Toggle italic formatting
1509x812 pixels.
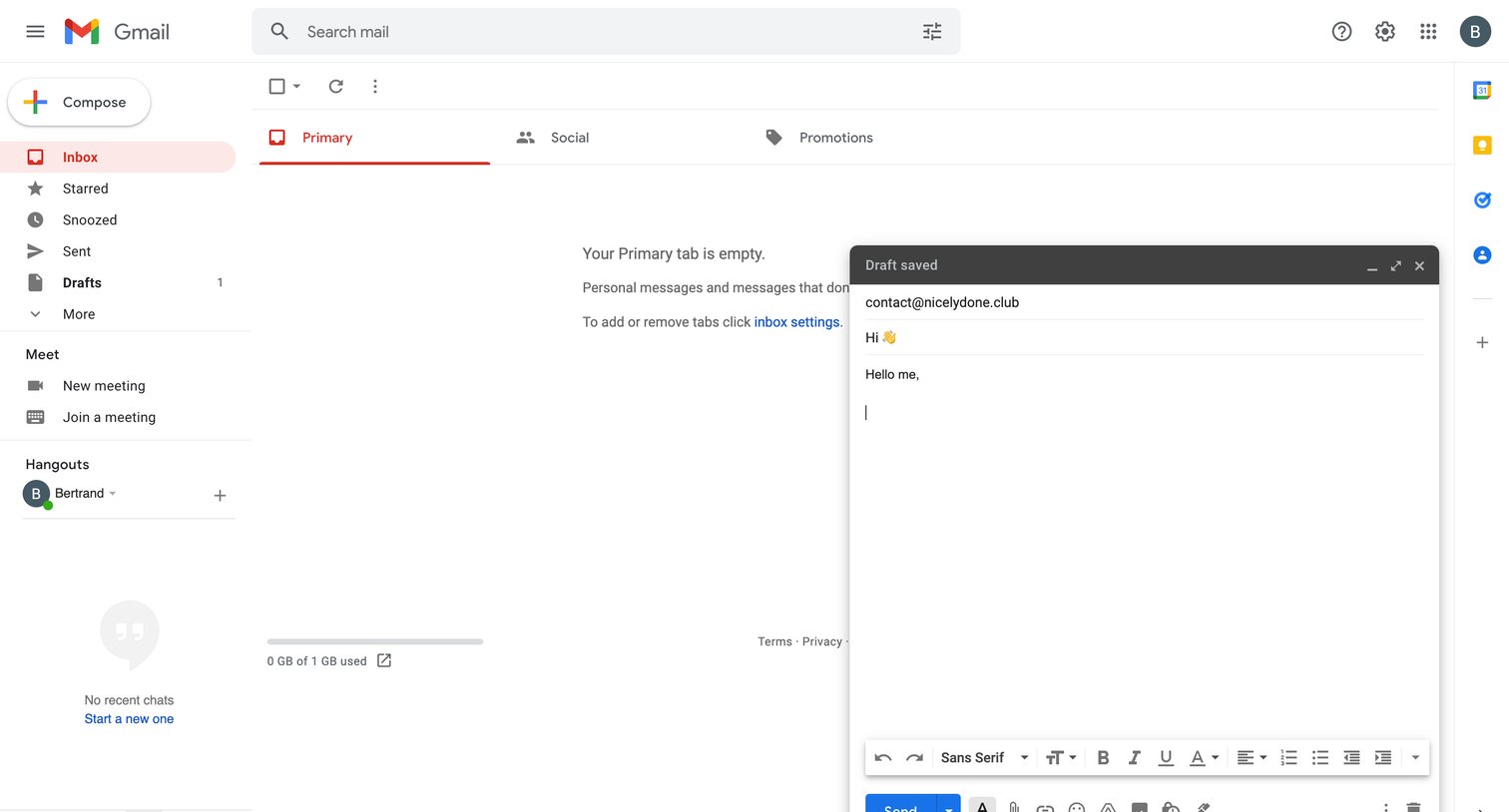coord(1134,758)
